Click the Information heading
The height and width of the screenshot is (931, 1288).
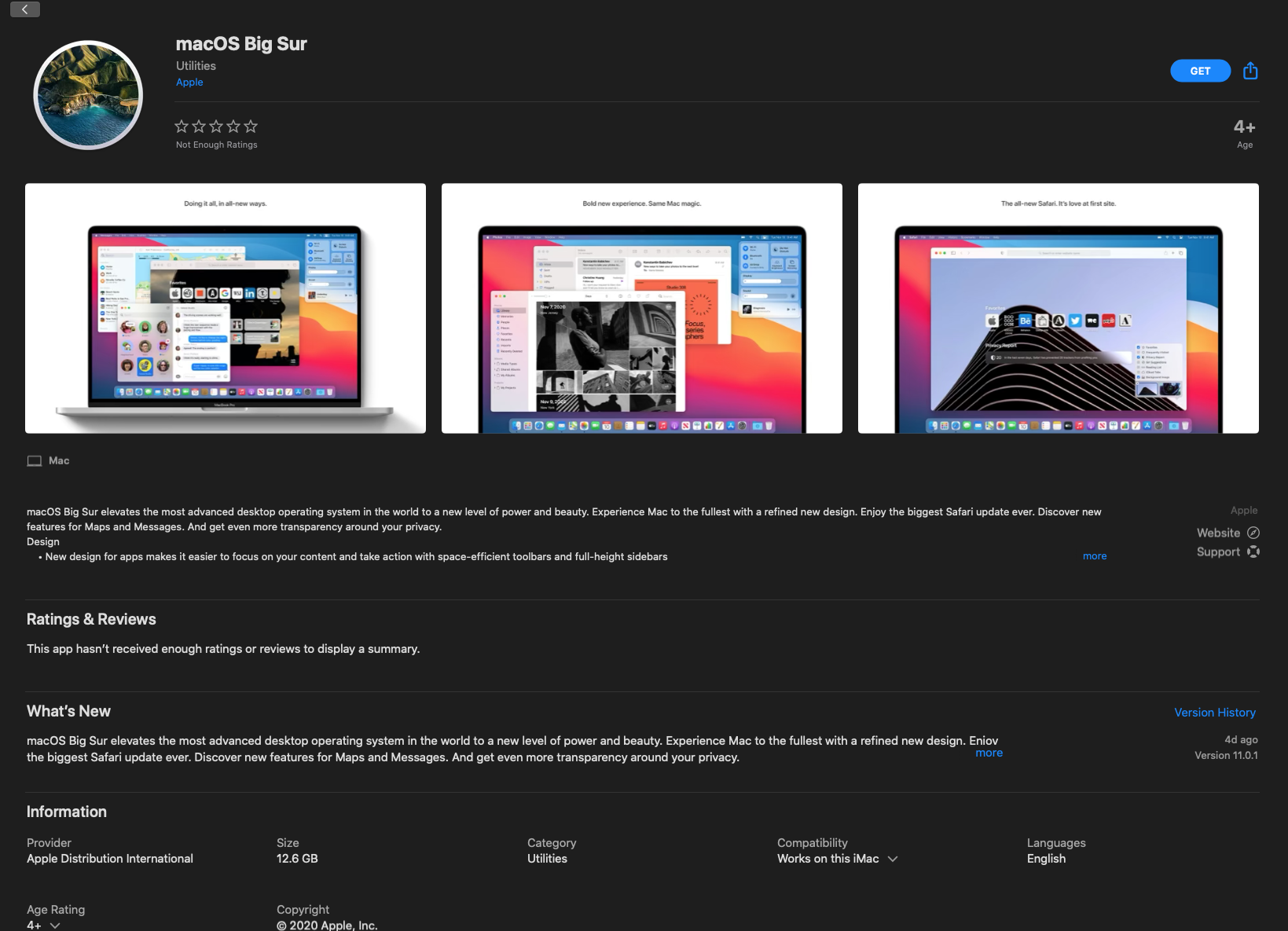click(67, 812)
